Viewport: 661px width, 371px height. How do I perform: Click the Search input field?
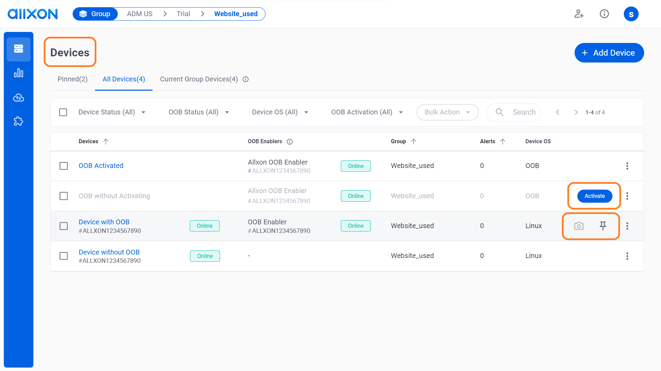coord(513,112)
